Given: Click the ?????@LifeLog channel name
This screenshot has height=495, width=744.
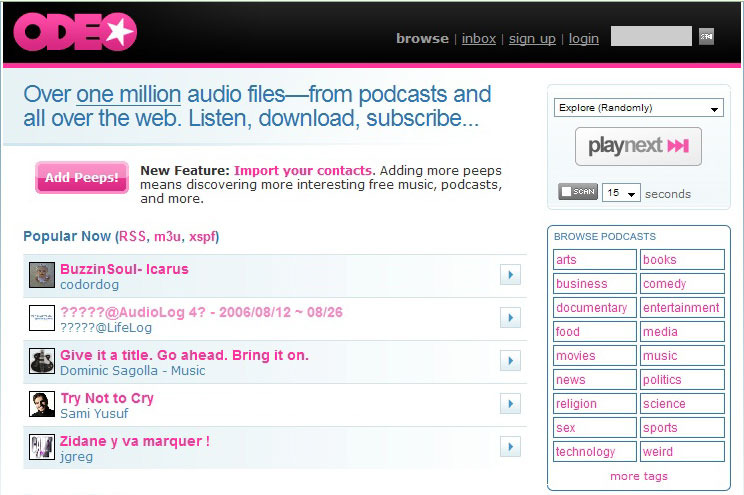Looking at the screenshot, I should click(x=106, y=328).
